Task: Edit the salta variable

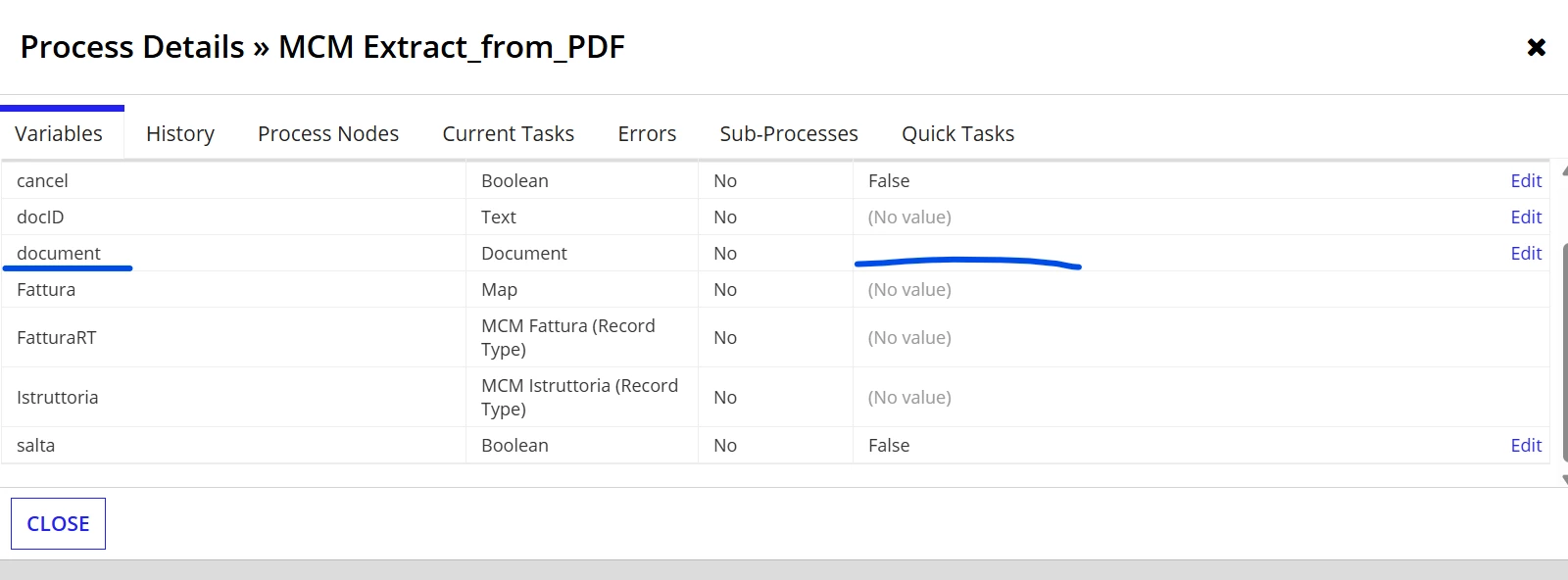Action: point(1526,445)
